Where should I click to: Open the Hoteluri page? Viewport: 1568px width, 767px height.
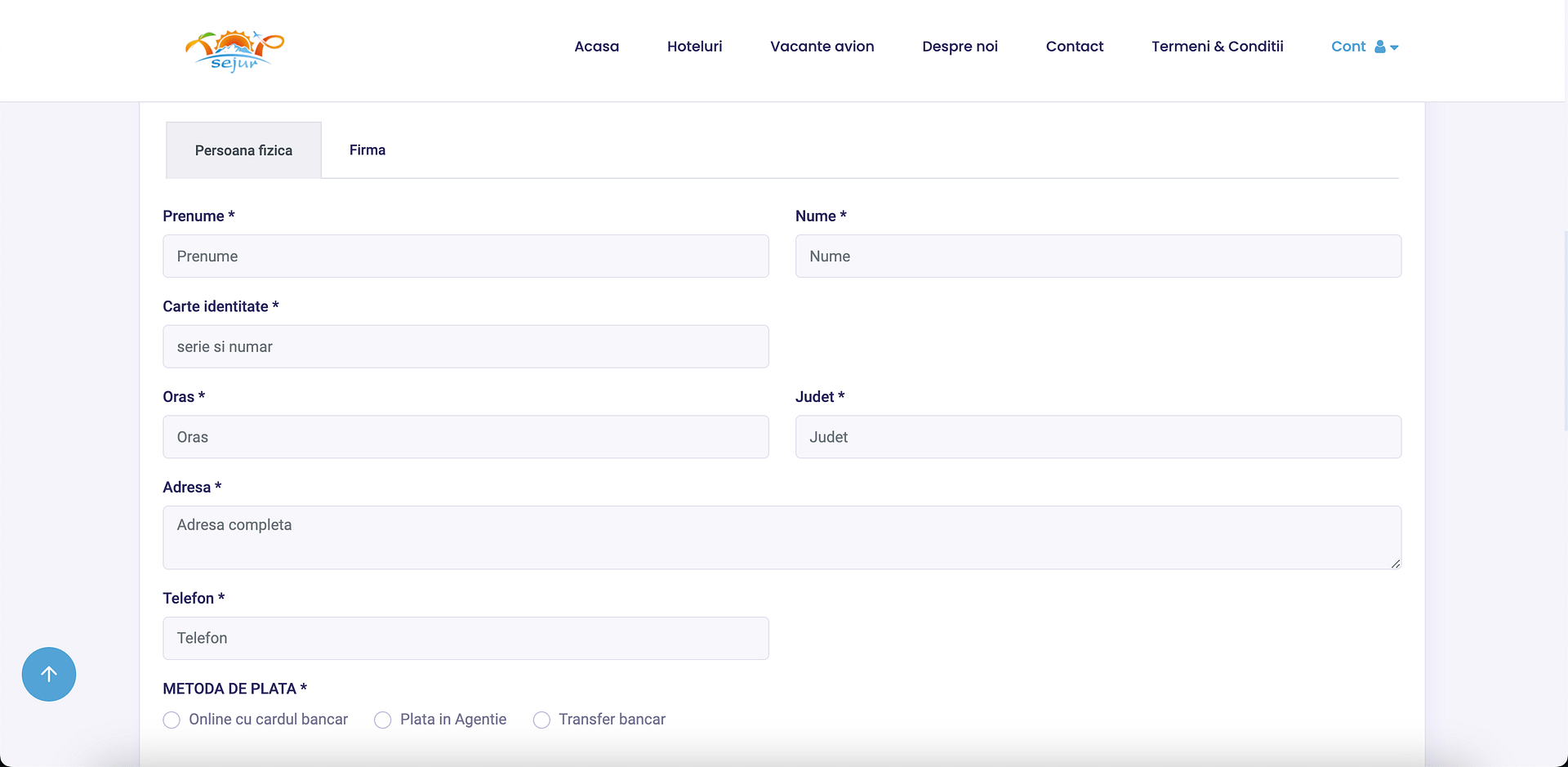pos(694,47)
